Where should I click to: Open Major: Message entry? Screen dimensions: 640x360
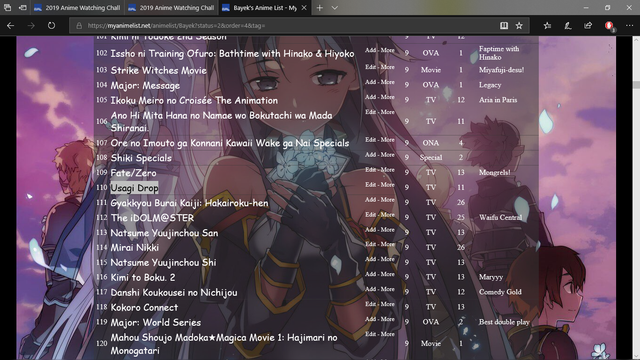[x=145, y=86]
